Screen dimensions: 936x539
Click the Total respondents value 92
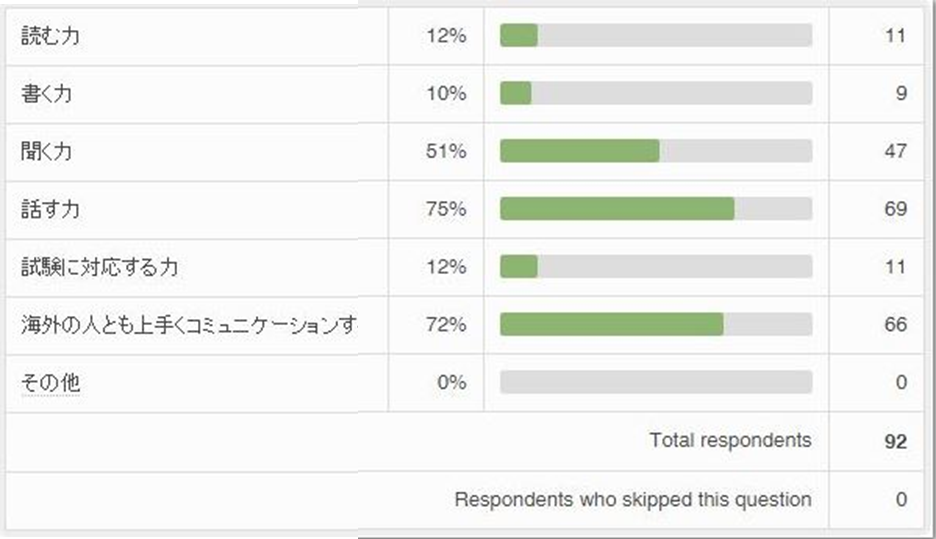(895, 441)
